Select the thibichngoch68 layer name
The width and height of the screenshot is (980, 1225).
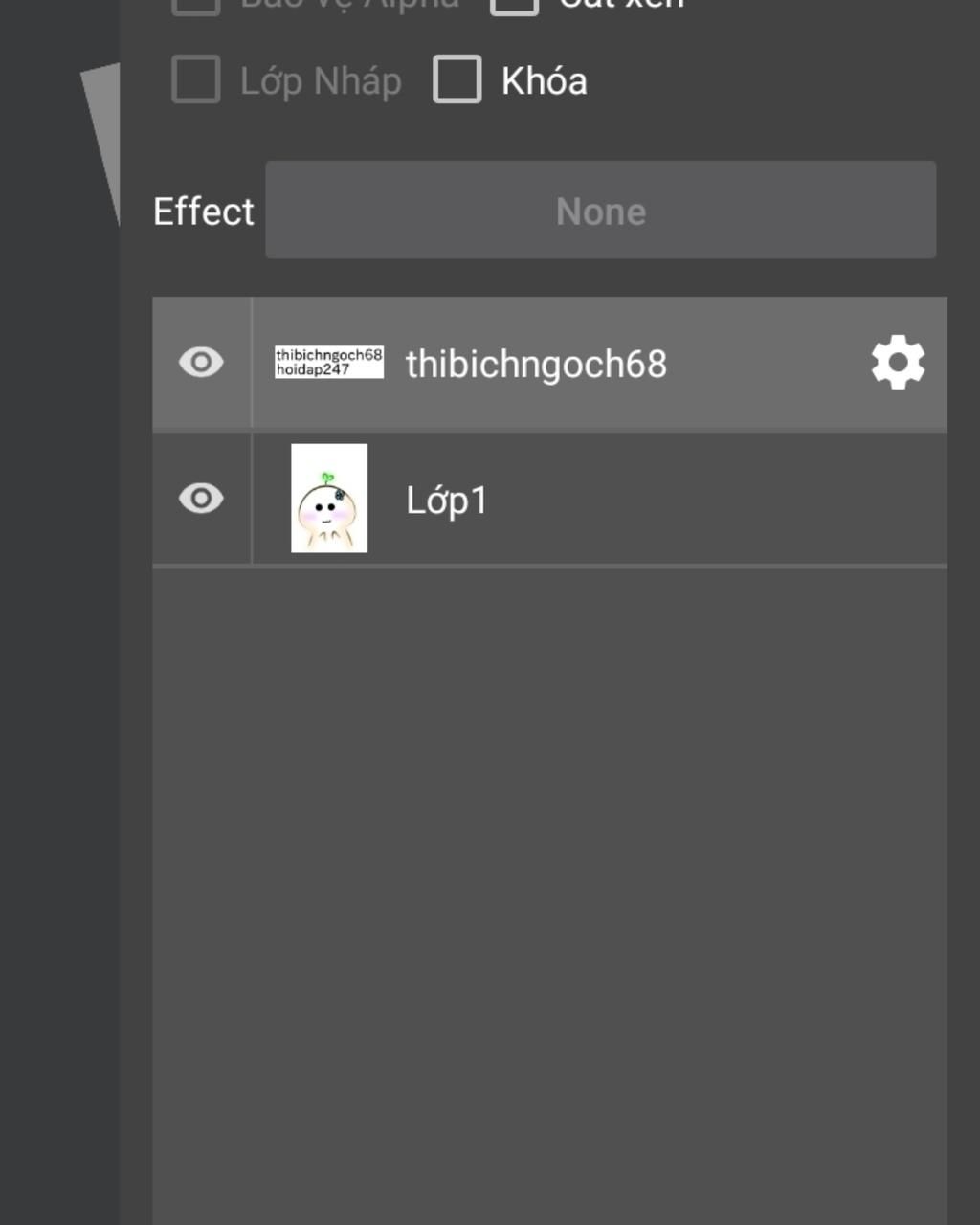[536, 364]
